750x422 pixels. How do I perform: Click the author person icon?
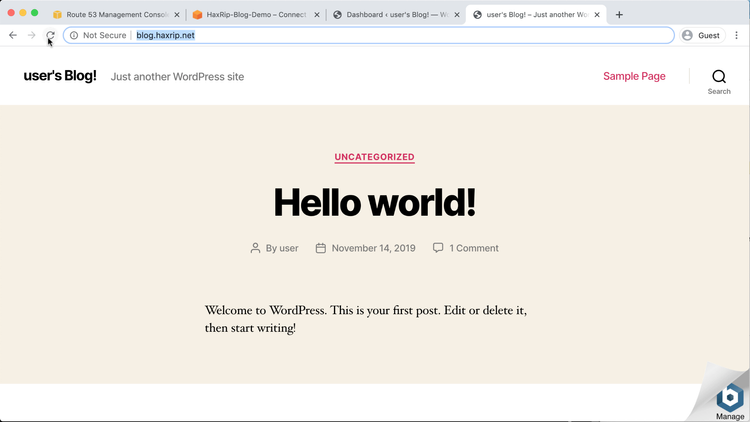click(x=255, y=248)
